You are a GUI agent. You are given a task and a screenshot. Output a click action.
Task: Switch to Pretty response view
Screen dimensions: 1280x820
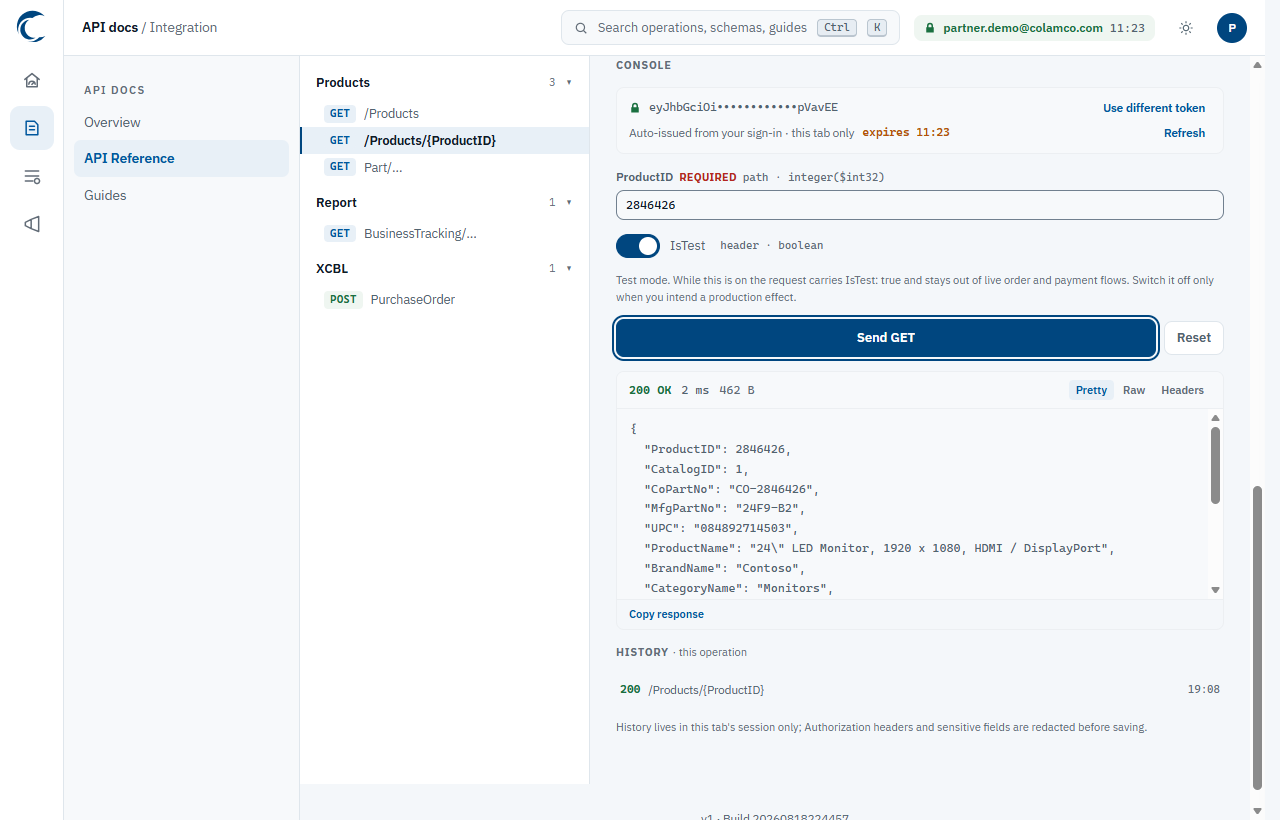click(x=1091, y=390)
